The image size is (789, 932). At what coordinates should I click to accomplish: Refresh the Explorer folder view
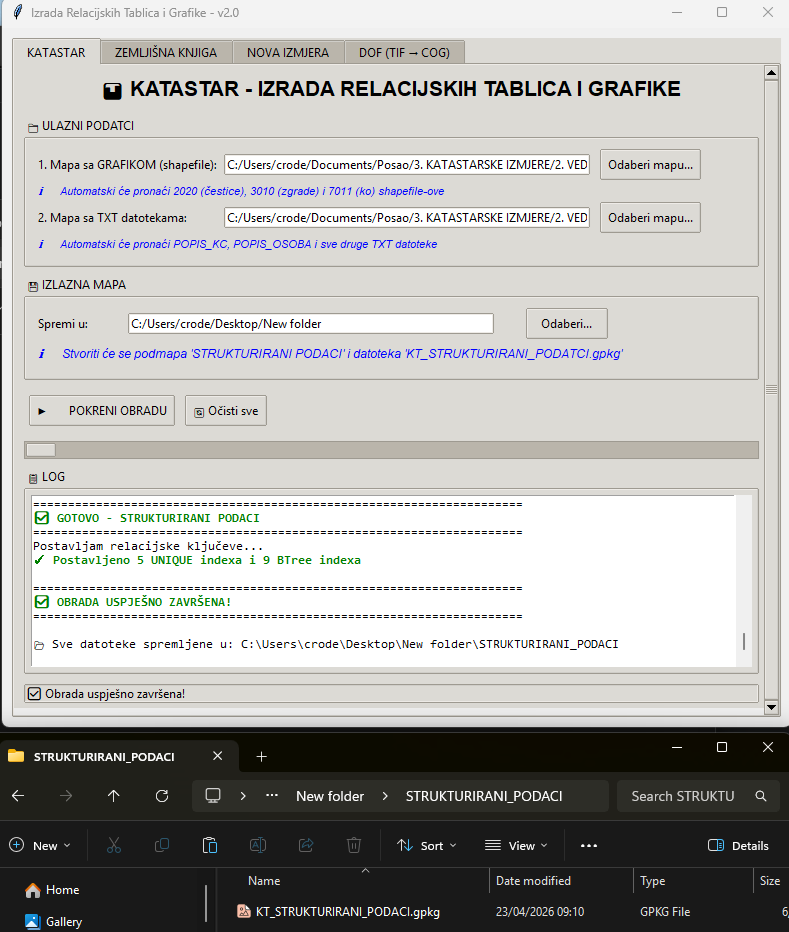(x=162, y=796)
